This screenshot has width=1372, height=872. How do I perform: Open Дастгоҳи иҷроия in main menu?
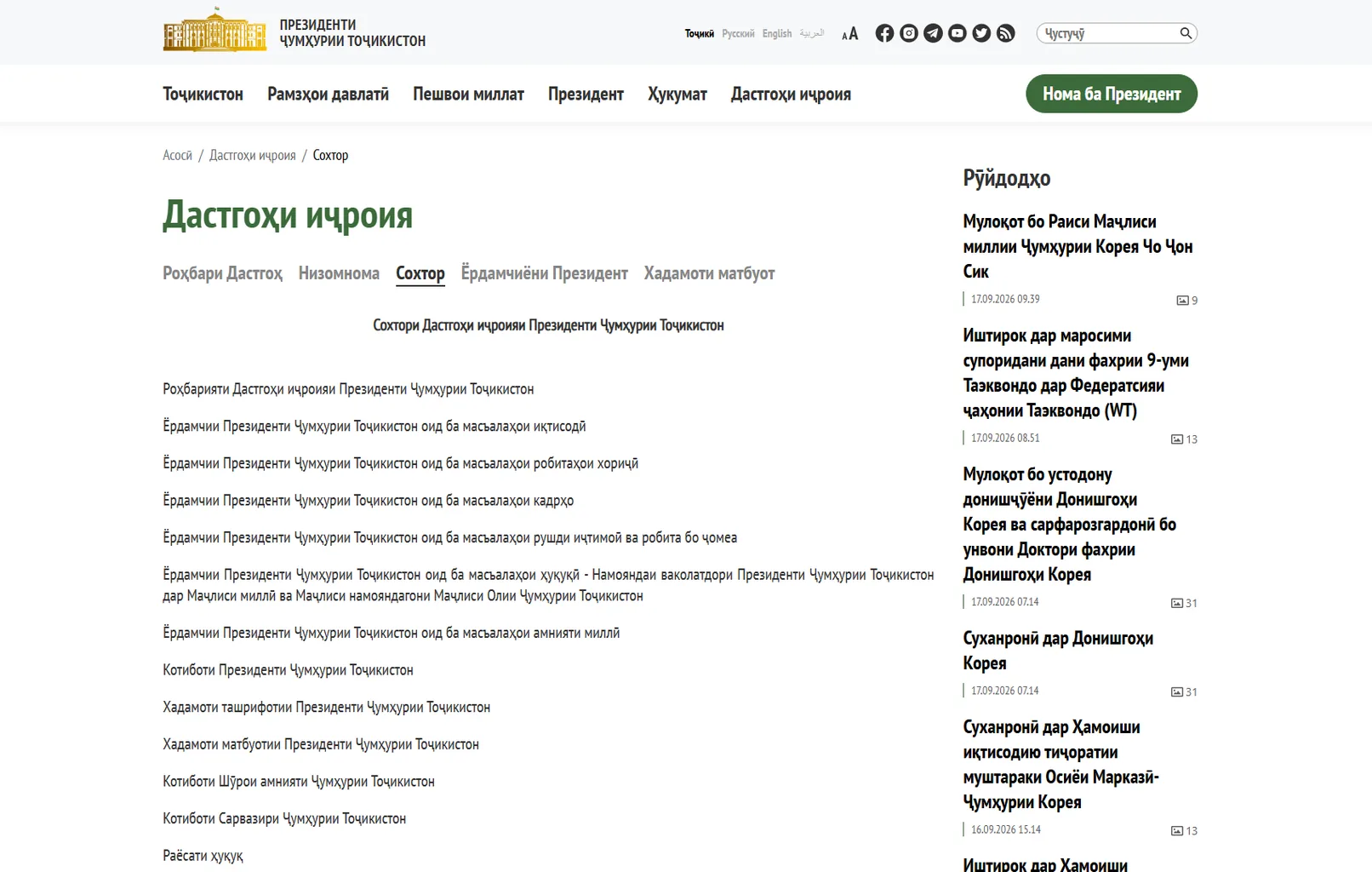click(x=791, y=95)
